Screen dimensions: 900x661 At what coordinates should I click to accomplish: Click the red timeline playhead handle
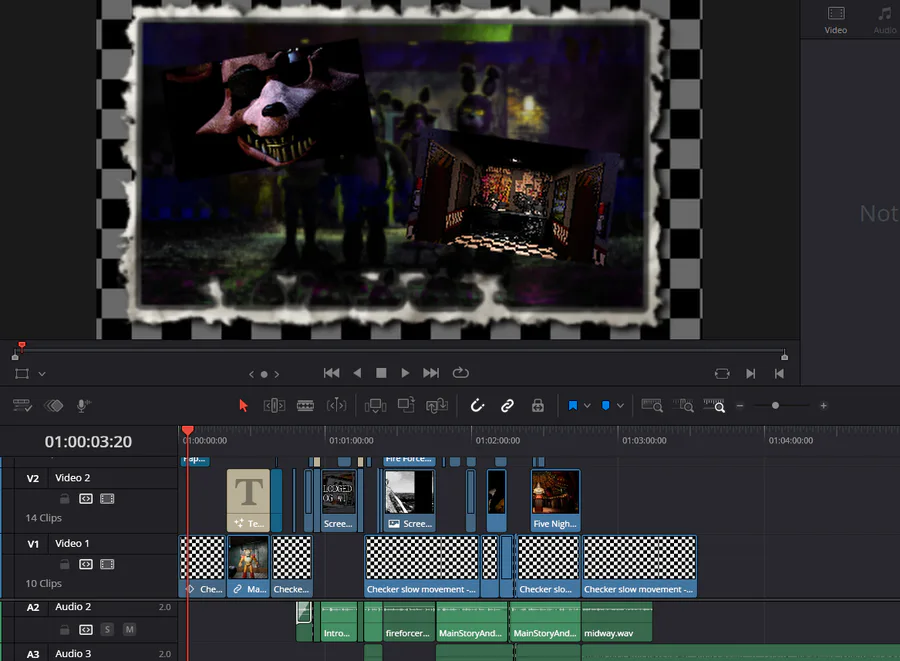pyautogui.click(x=188, y=430)
